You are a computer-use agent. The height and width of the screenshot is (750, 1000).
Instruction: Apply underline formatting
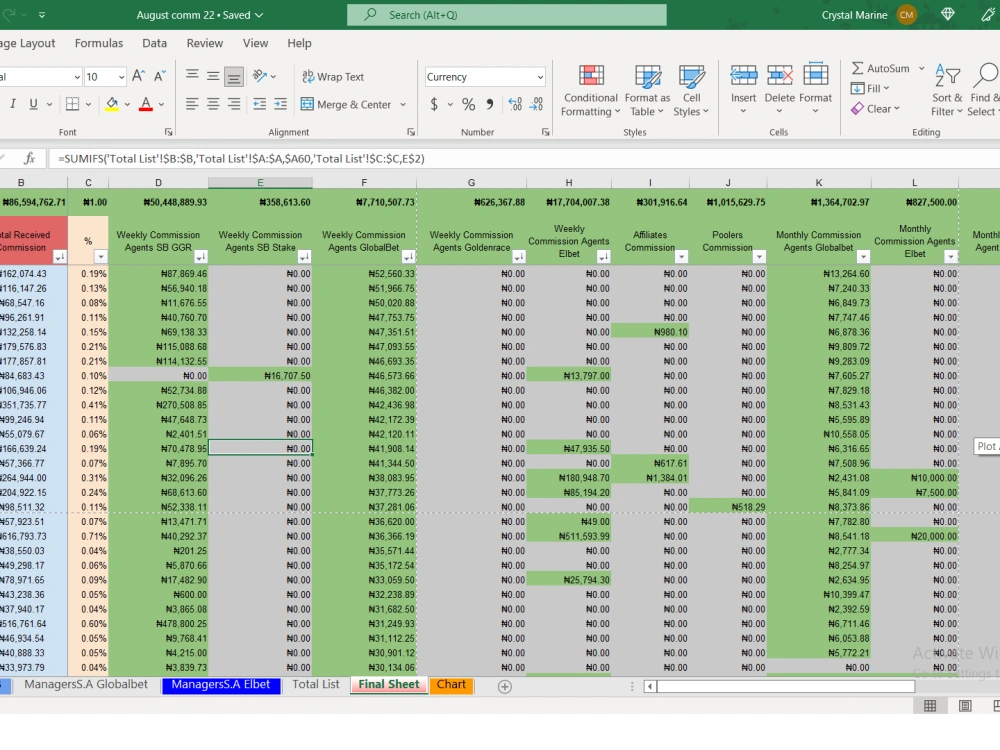(33, 104)
